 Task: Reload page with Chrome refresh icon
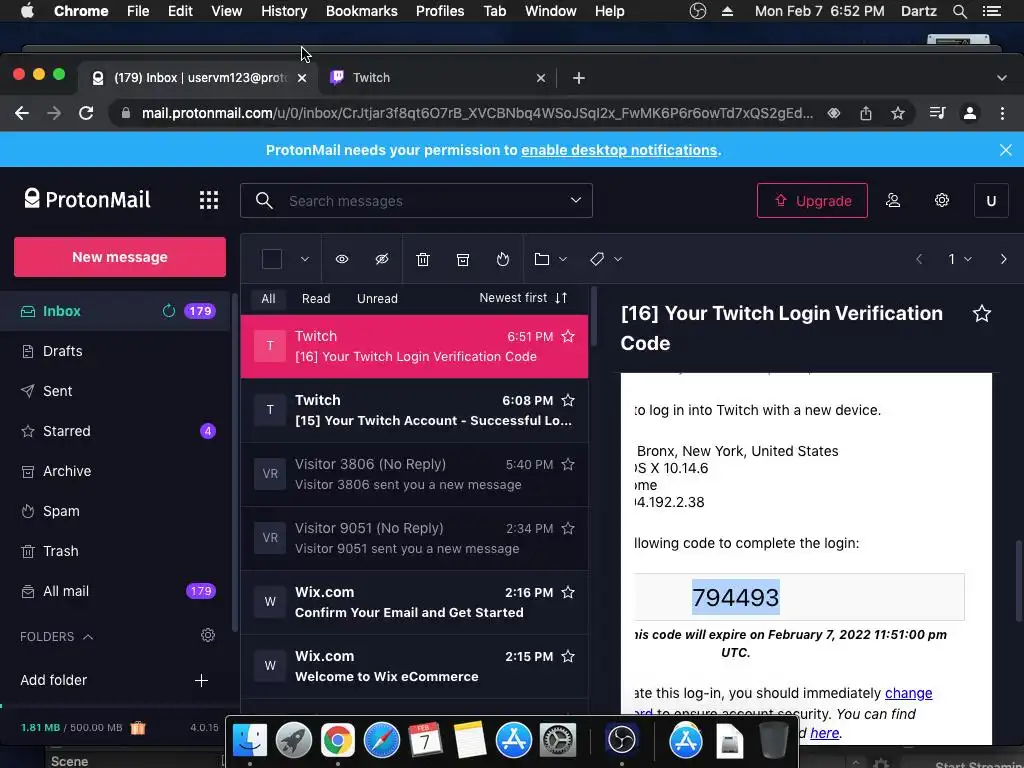coord(86,113)
